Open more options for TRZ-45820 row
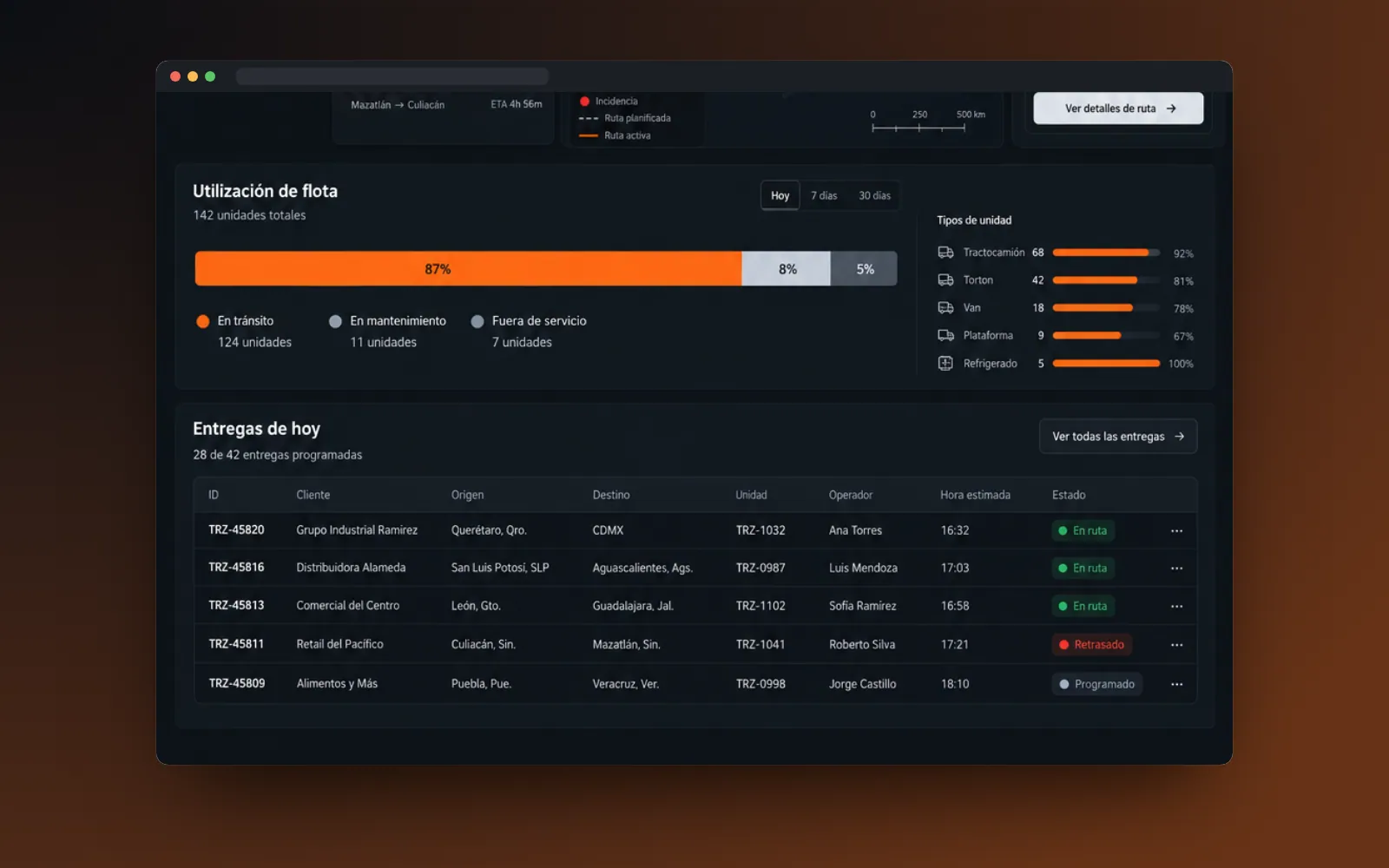1389x868 pixels. pyautogui.click(x=1176, y=530)
